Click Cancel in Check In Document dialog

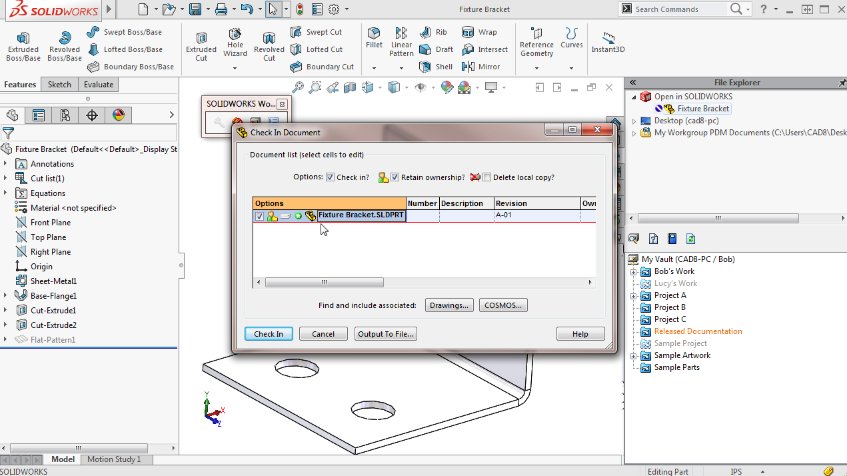pos(323,334)
